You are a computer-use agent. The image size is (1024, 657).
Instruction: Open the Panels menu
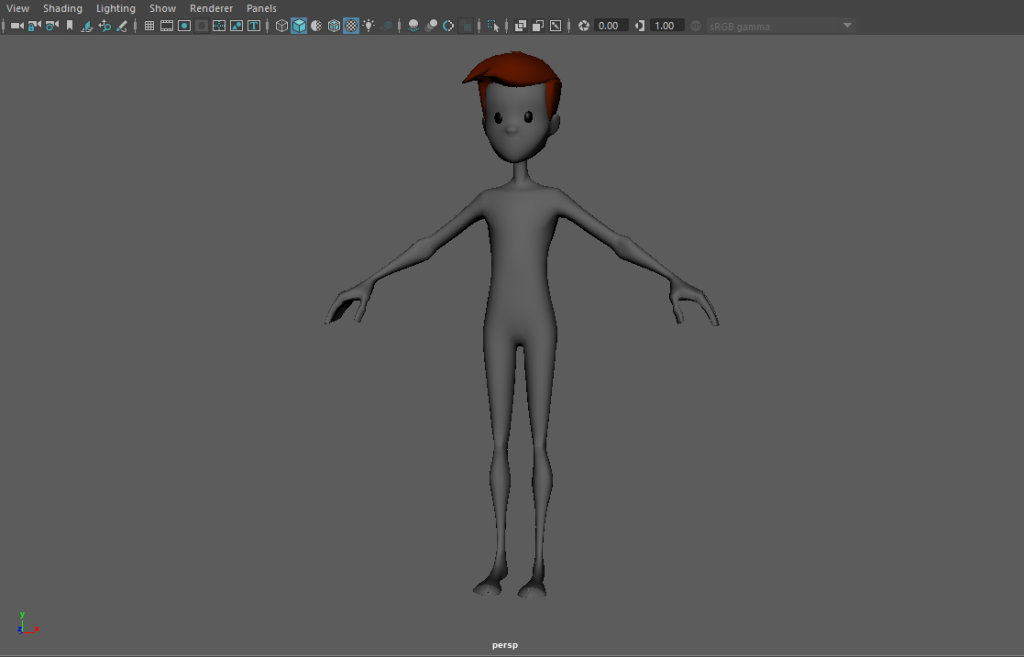pos(261,8)
